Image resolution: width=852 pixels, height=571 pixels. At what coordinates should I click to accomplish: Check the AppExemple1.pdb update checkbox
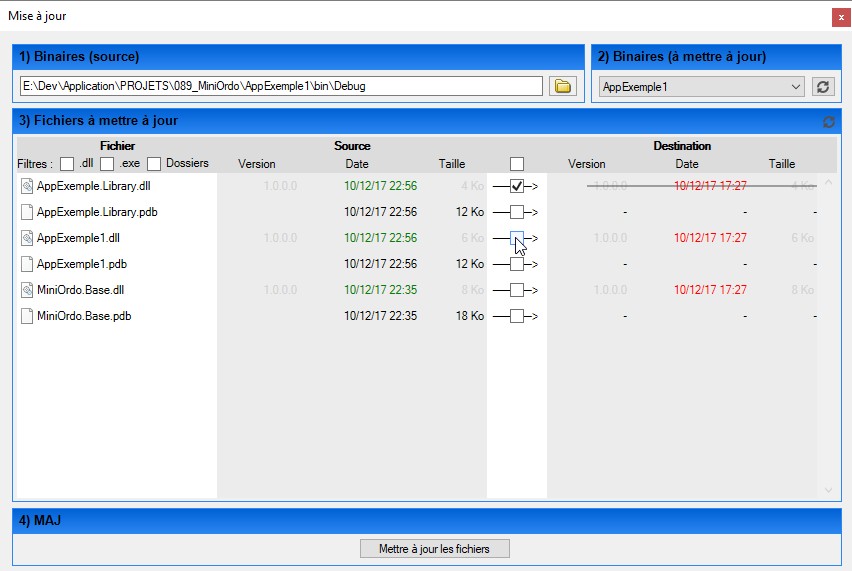point(517,264)
